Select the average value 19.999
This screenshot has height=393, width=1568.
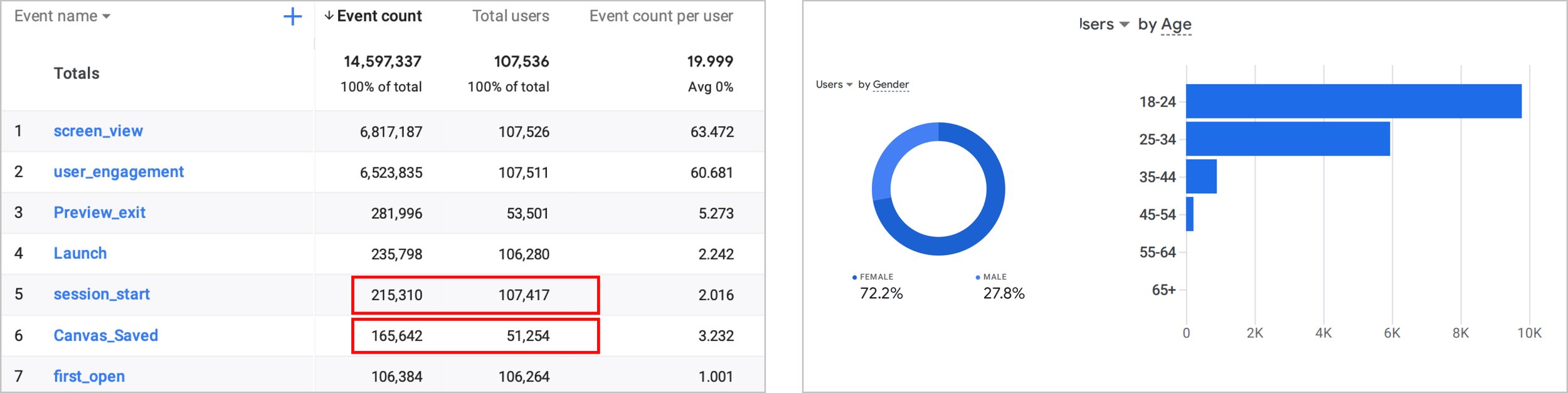(710, 61)
